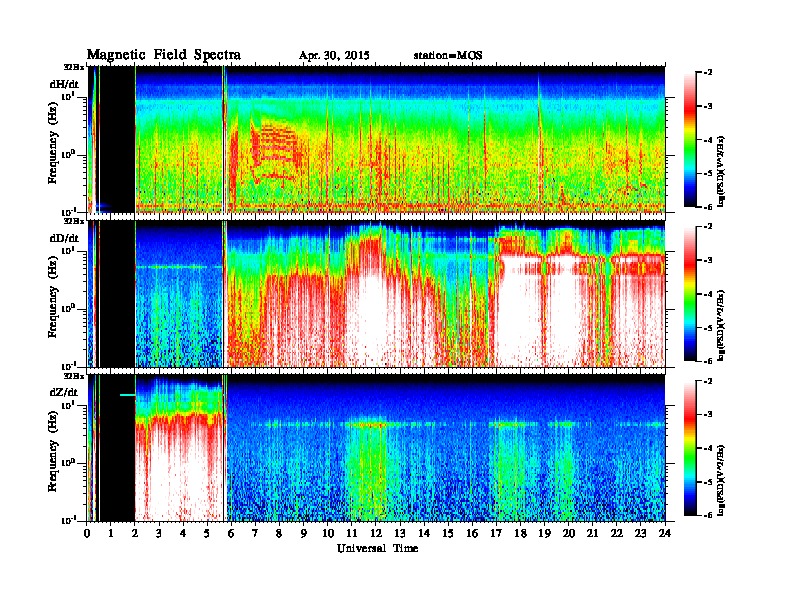Click the -2 tick on dH/dt color bar
792x612 pixels.
point(708,73)
